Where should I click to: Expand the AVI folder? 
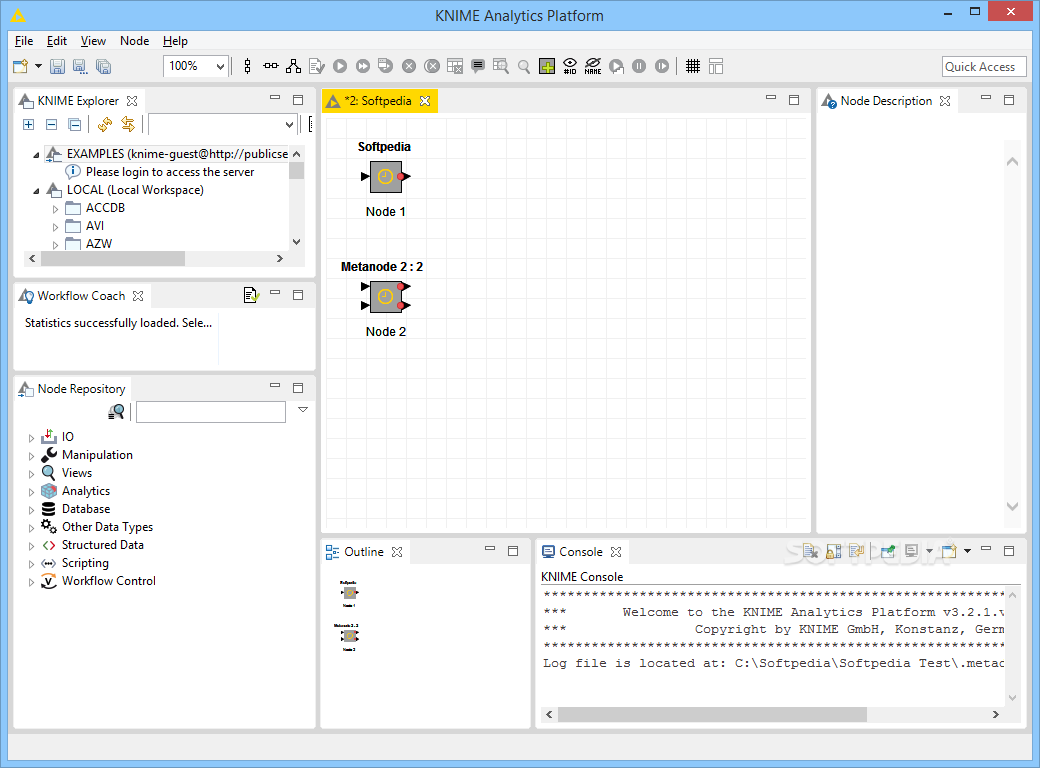click(x=56, y=227)
